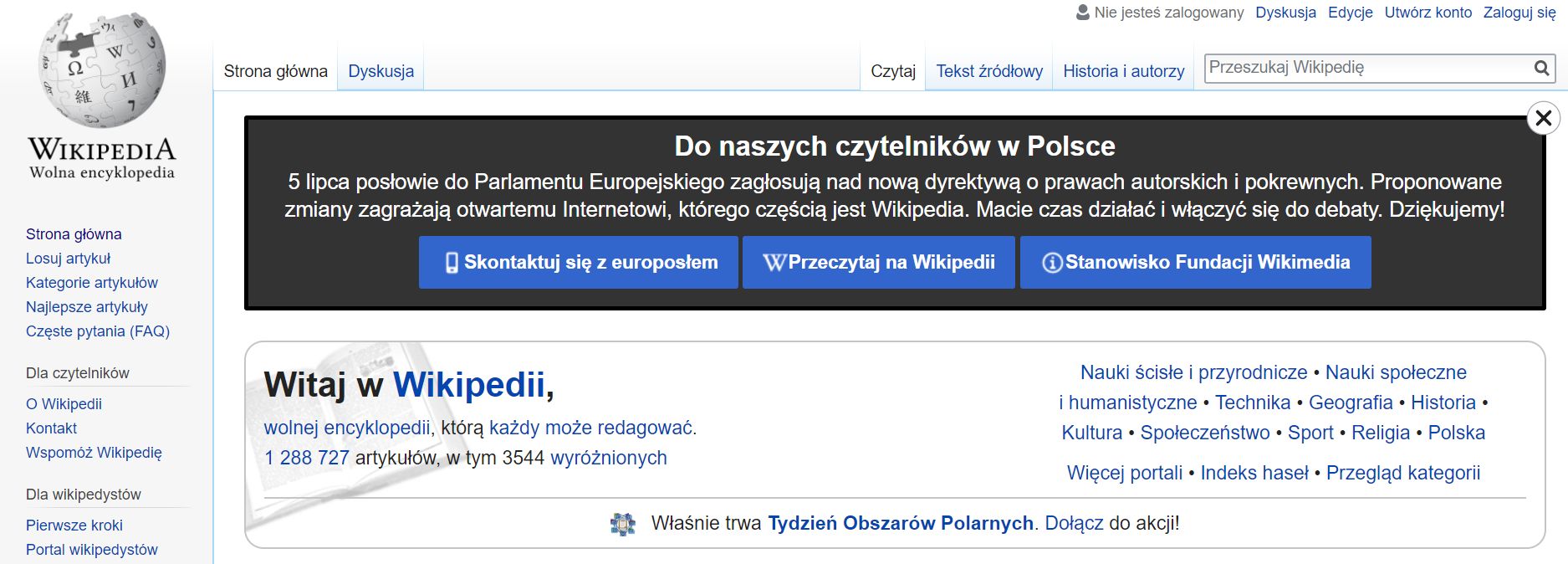The image size is (1568, 564).
Task: Click into the 'Przeszukaj Wikipedię' search field
Action: pyautogui.click(x=1368, y=68)
